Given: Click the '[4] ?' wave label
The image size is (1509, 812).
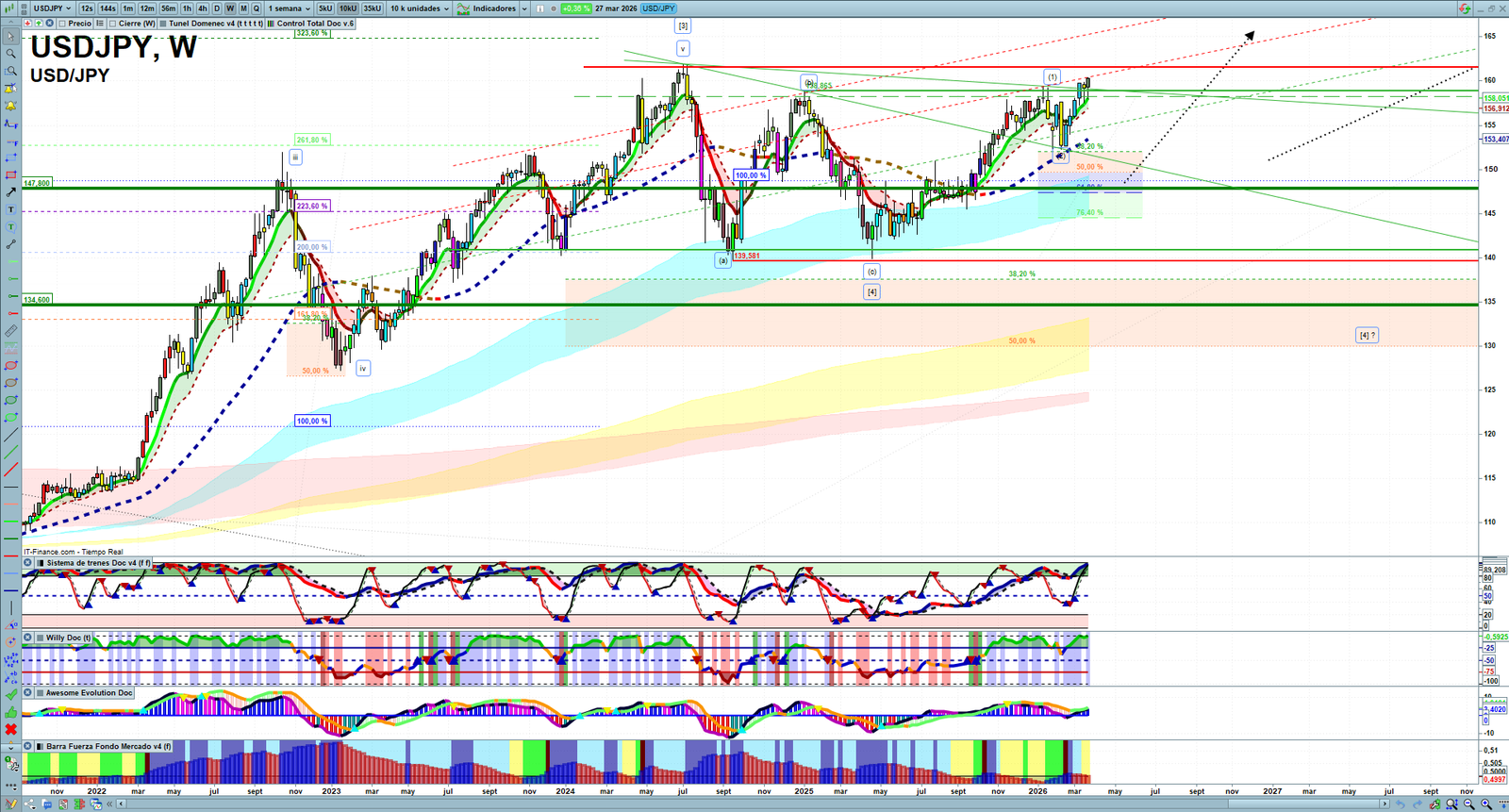Looking at the screenshot, I should [x=1367, y=335].
